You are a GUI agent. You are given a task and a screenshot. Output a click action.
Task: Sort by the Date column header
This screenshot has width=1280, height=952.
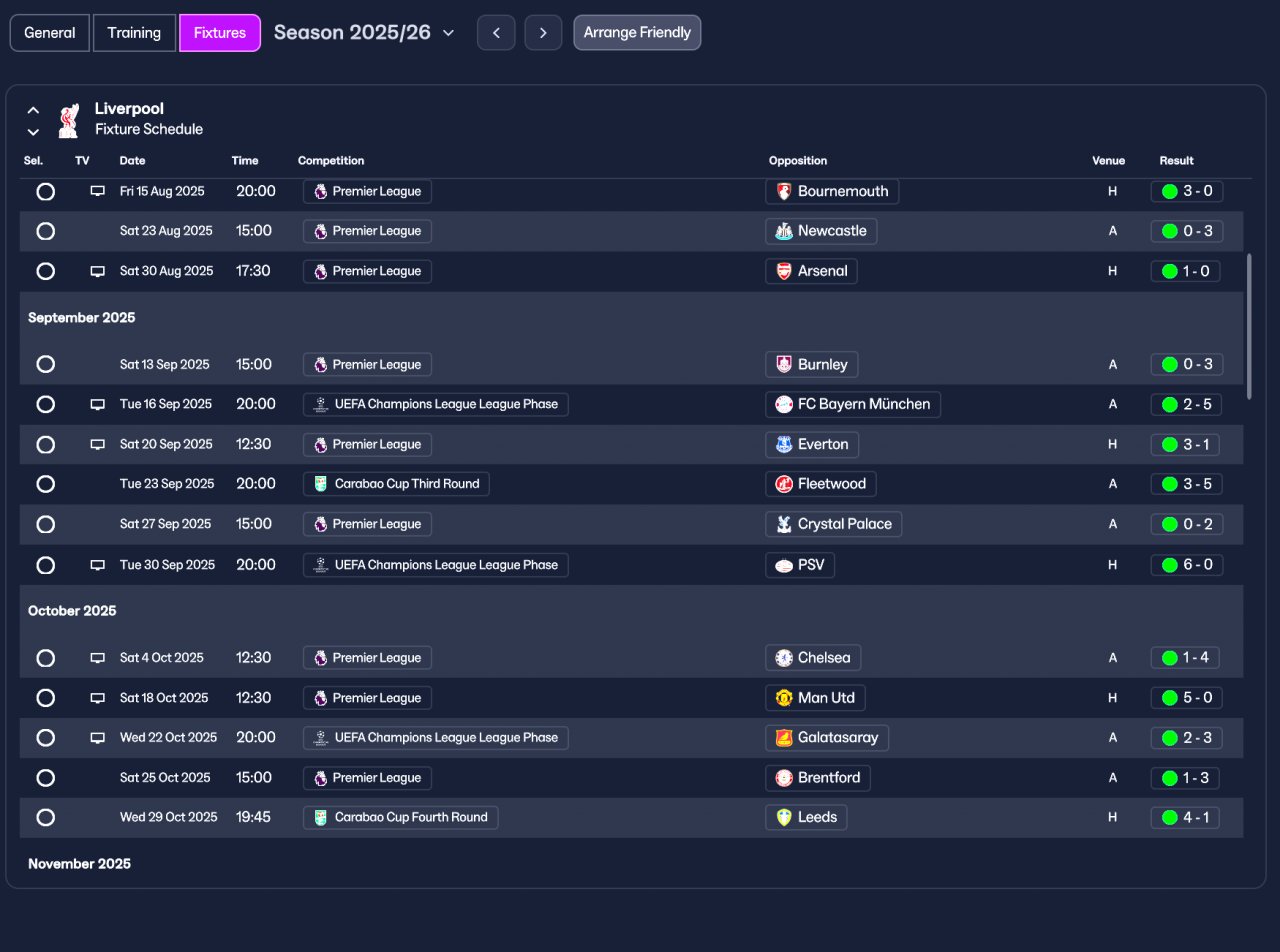coord(132,161)
